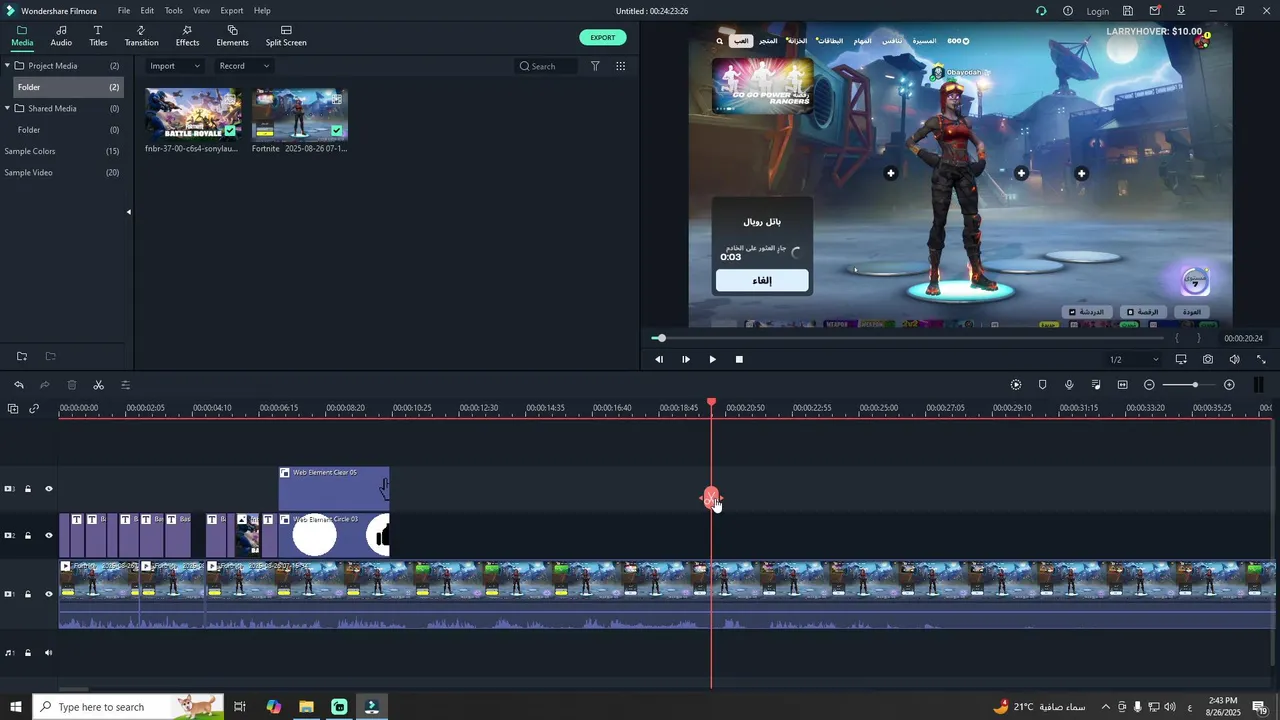Open the File menu
This screenshot has height=720, width=1280.
click(x=124, y=11)
